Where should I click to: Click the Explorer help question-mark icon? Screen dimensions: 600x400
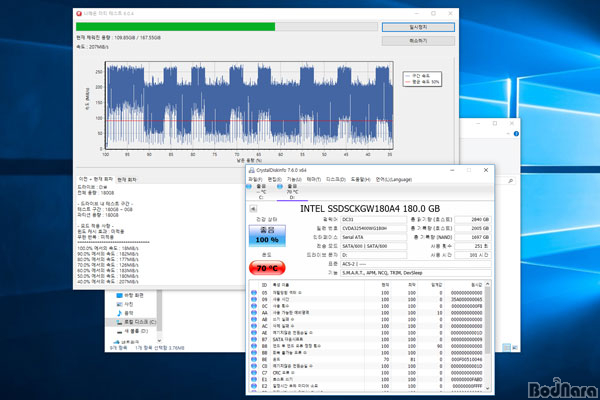pyautogui.click(x=516, y=134)
